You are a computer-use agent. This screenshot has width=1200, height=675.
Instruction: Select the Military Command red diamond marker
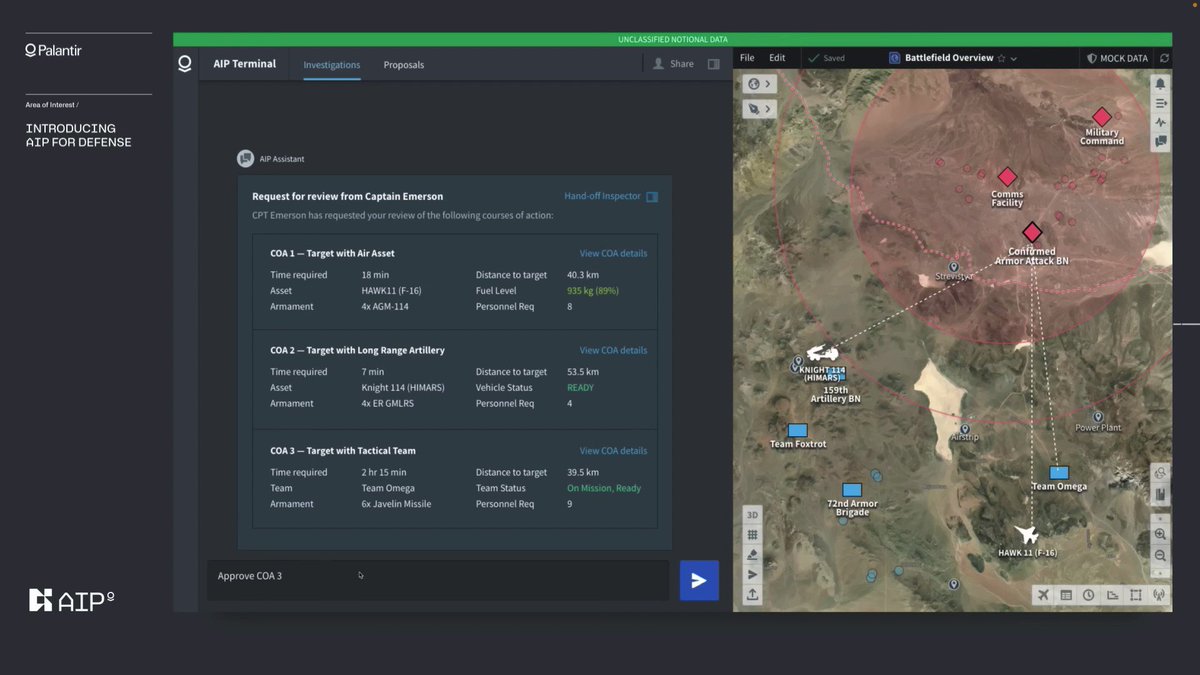[x=1101, y=117]
